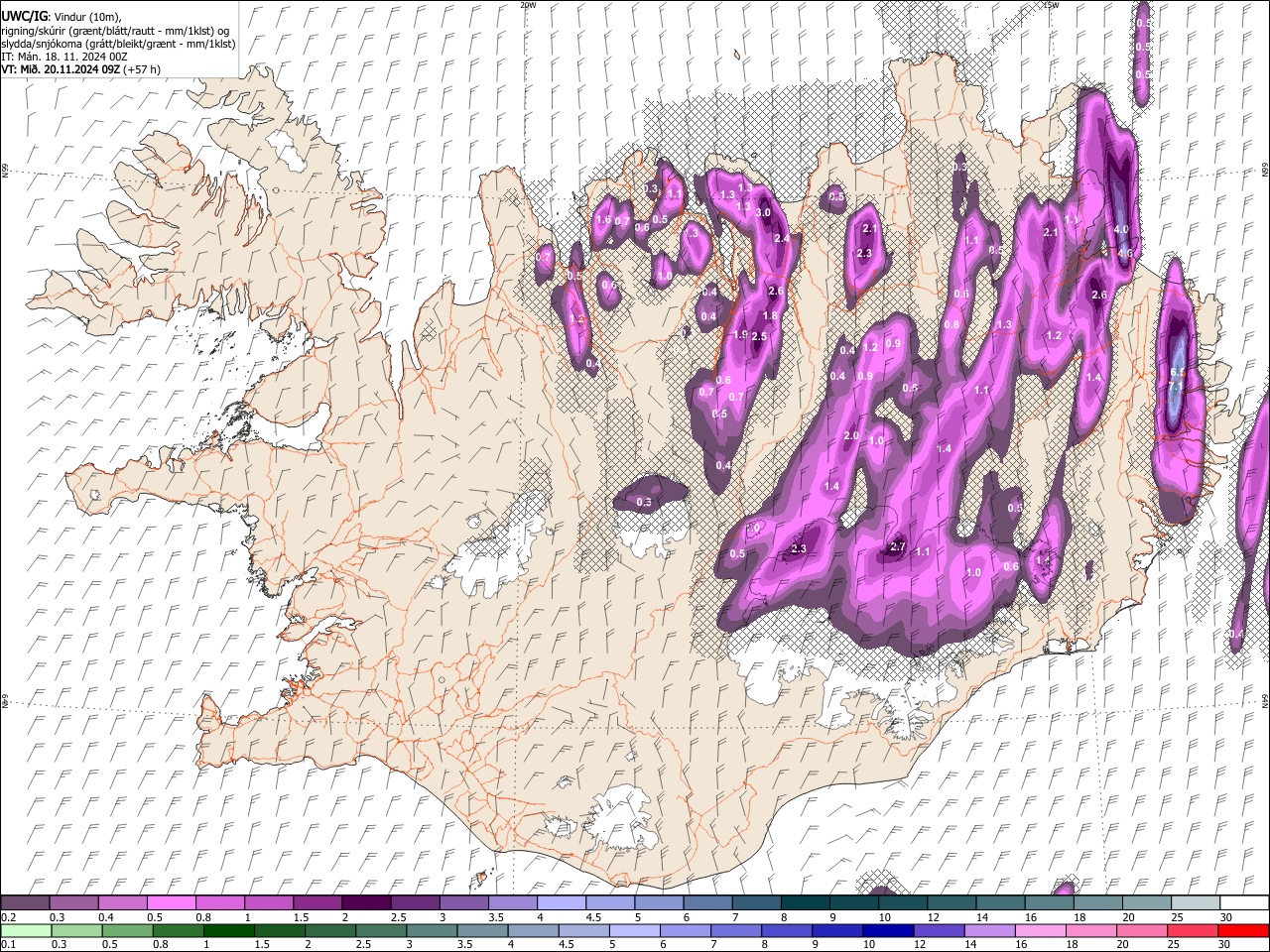Select the deep blue lower swatch for 10–12

coord(887,930)
